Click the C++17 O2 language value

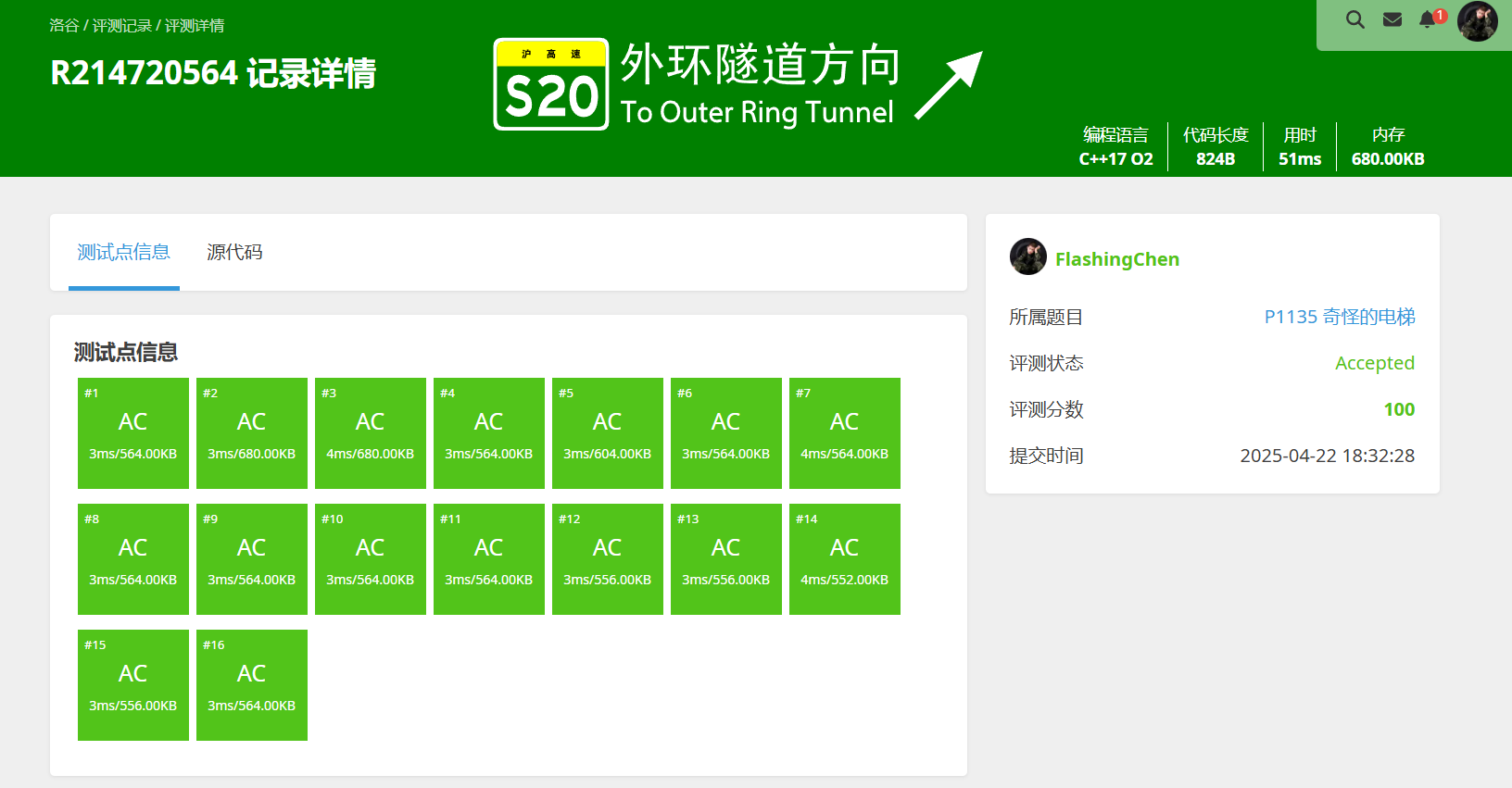1116,159
